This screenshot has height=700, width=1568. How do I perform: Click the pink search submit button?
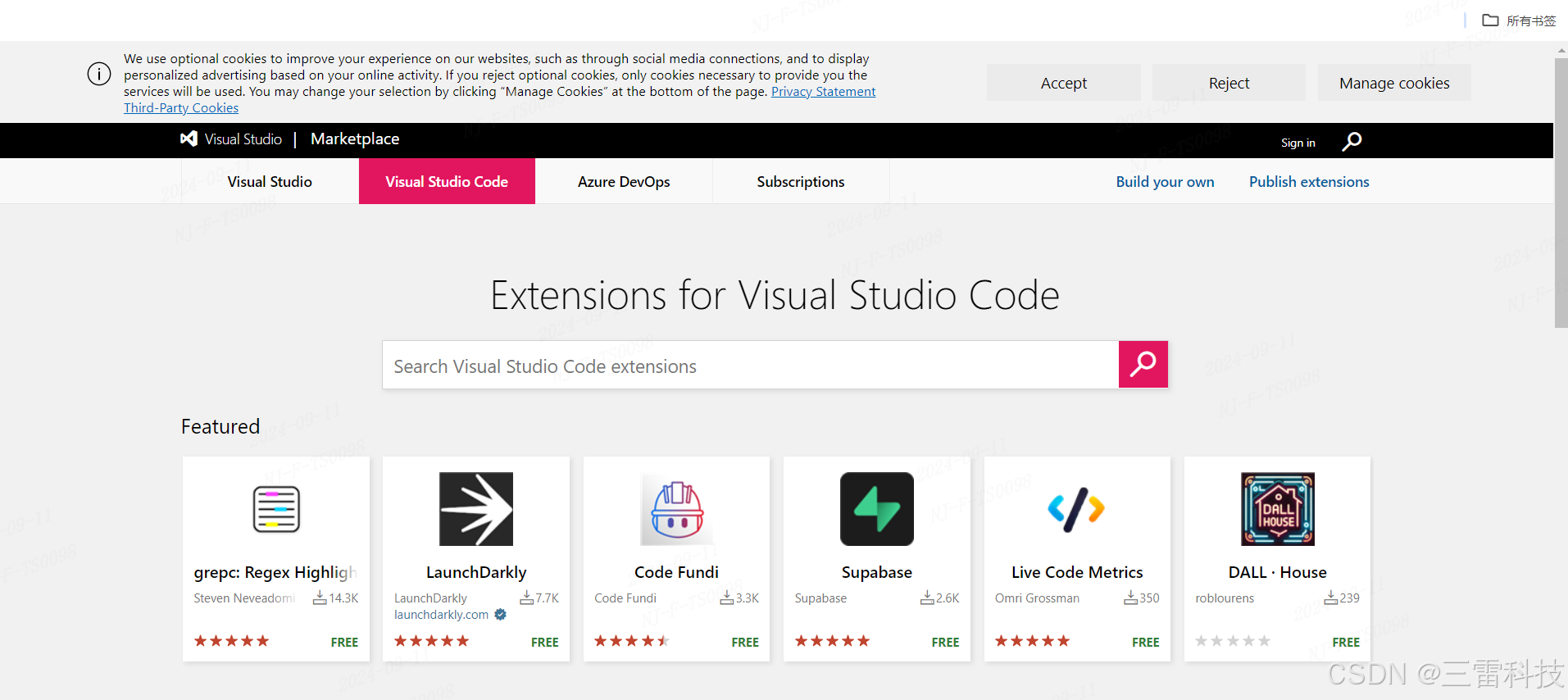point(1143,364)
